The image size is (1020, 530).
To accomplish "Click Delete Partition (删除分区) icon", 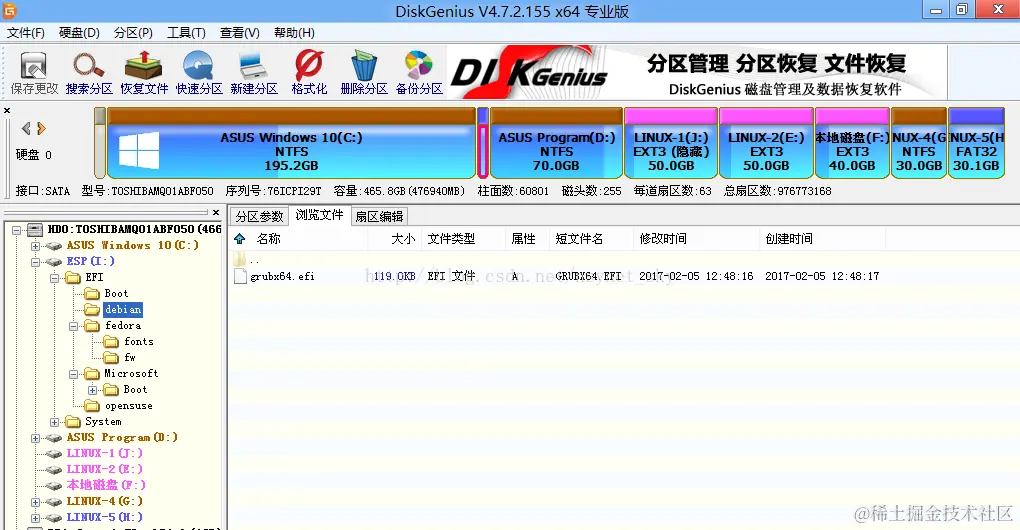I will pos(364,72).
